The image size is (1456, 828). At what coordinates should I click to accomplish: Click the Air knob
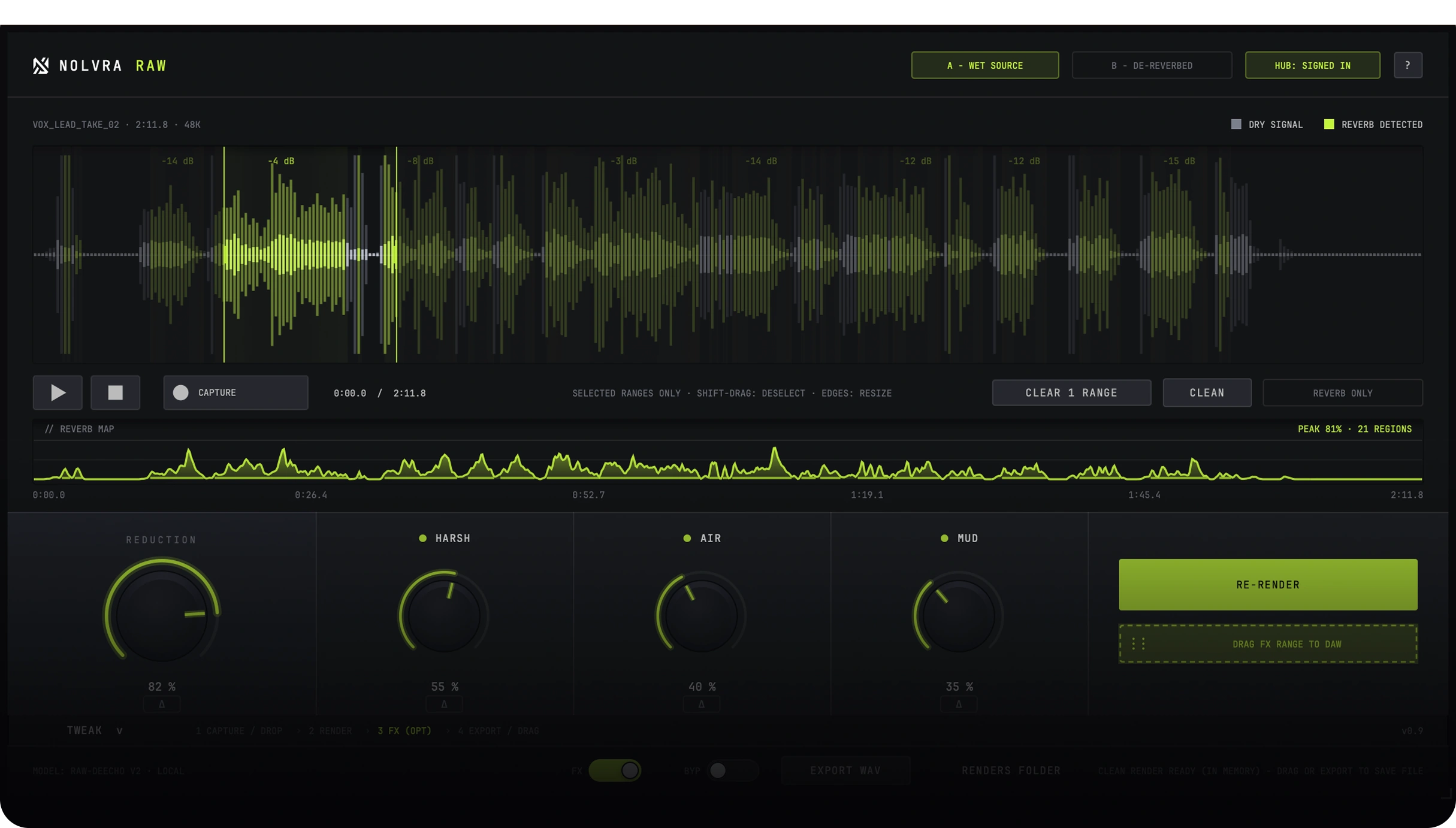point(701,615)
